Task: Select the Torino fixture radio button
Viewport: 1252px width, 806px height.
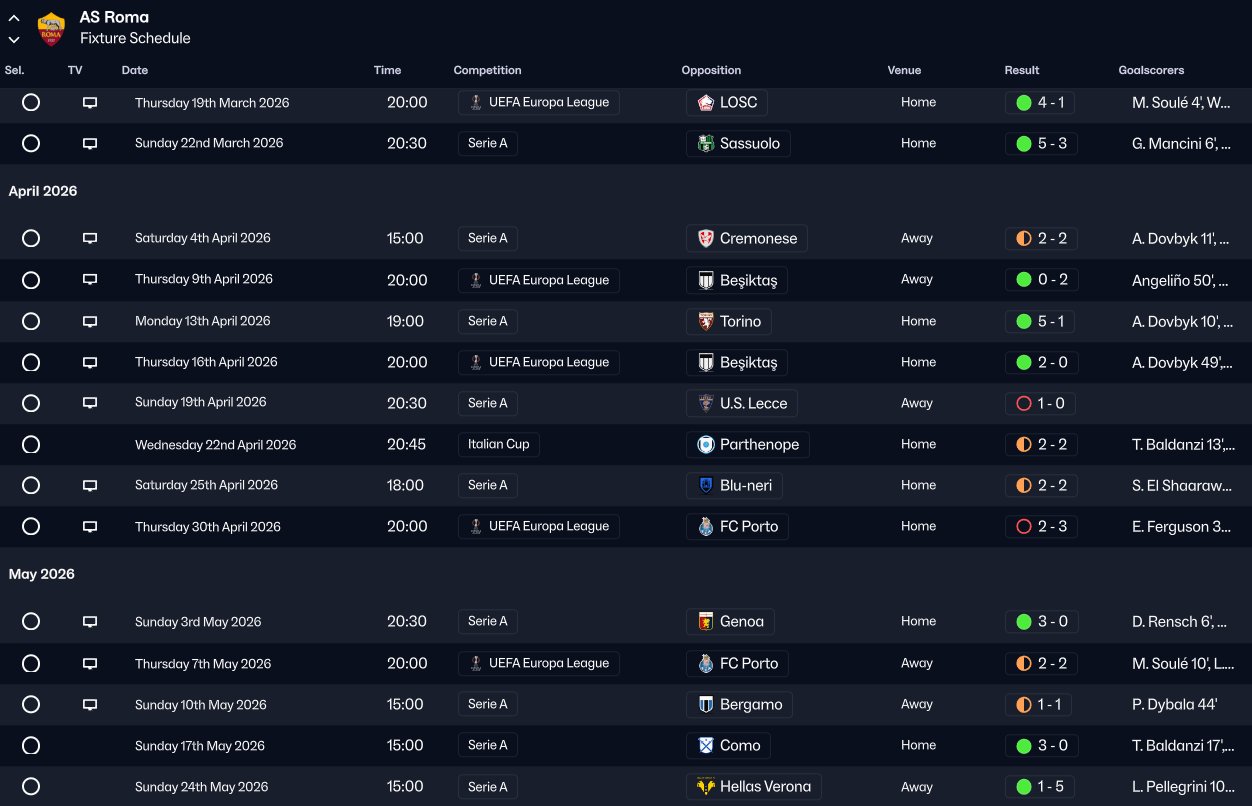Action: pyautogui.click(x=31, y=321)
